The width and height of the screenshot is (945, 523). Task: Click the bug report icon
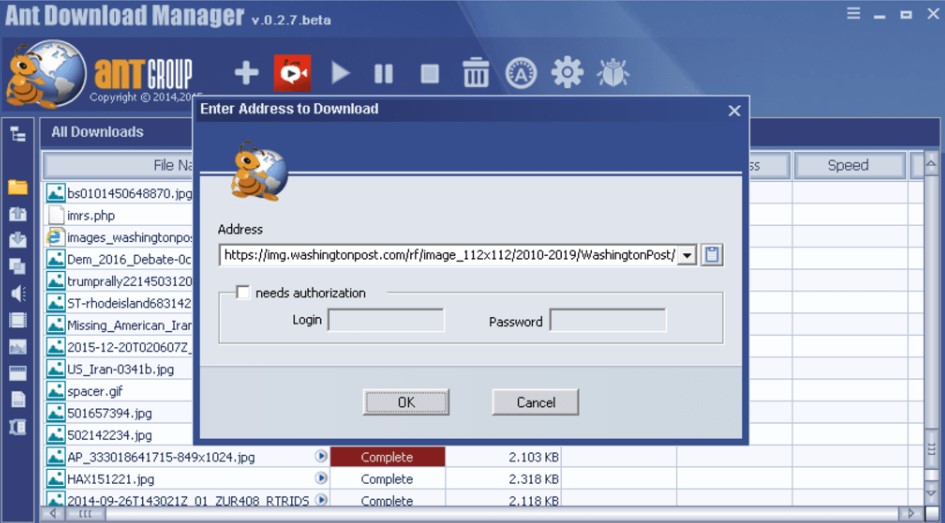(613, 73)
